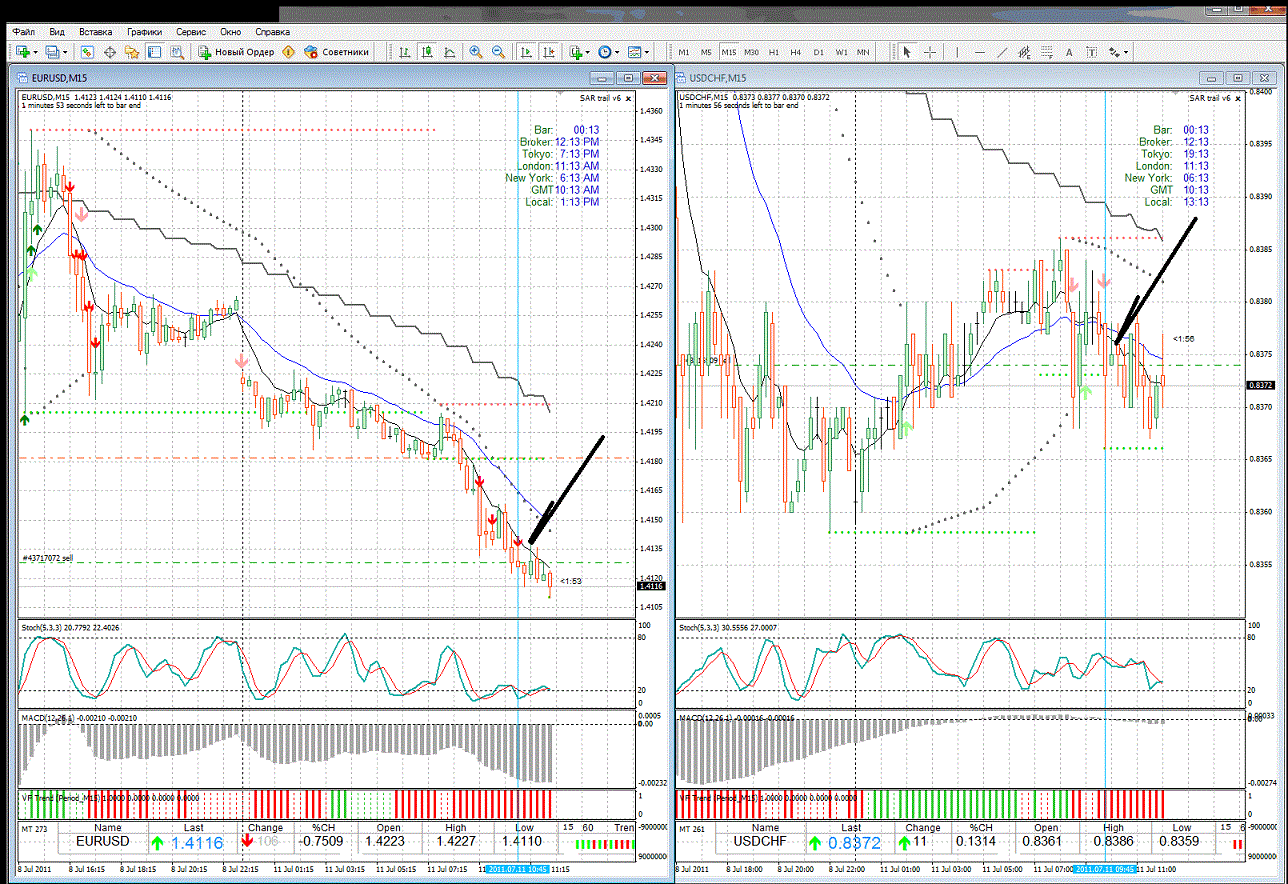The width and height of the screenshot is (1288, 884).
Task: Open the Вставка menu
Action: [x=96, y=32]
